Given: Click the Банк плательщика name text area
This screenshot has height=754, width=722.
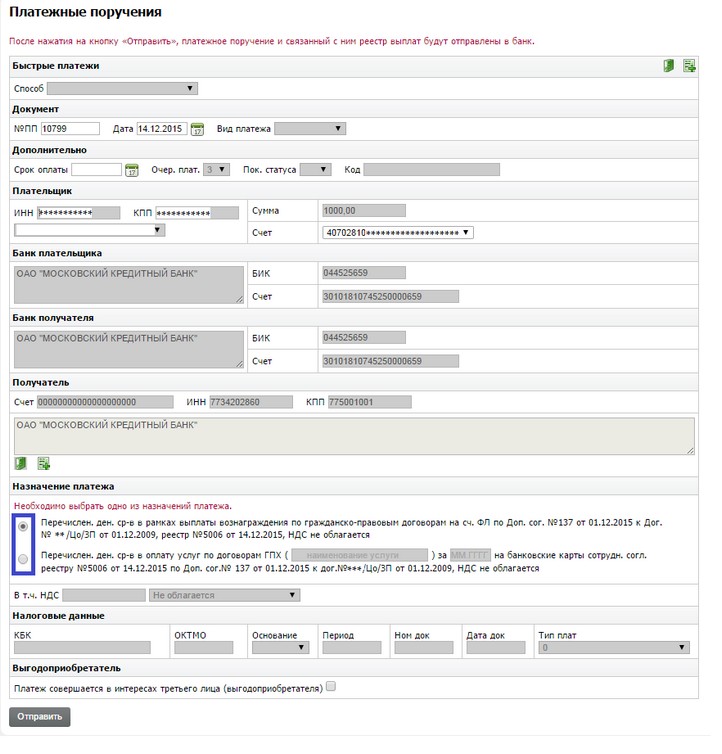Looking at the screenshot, I should pos(128,285).
